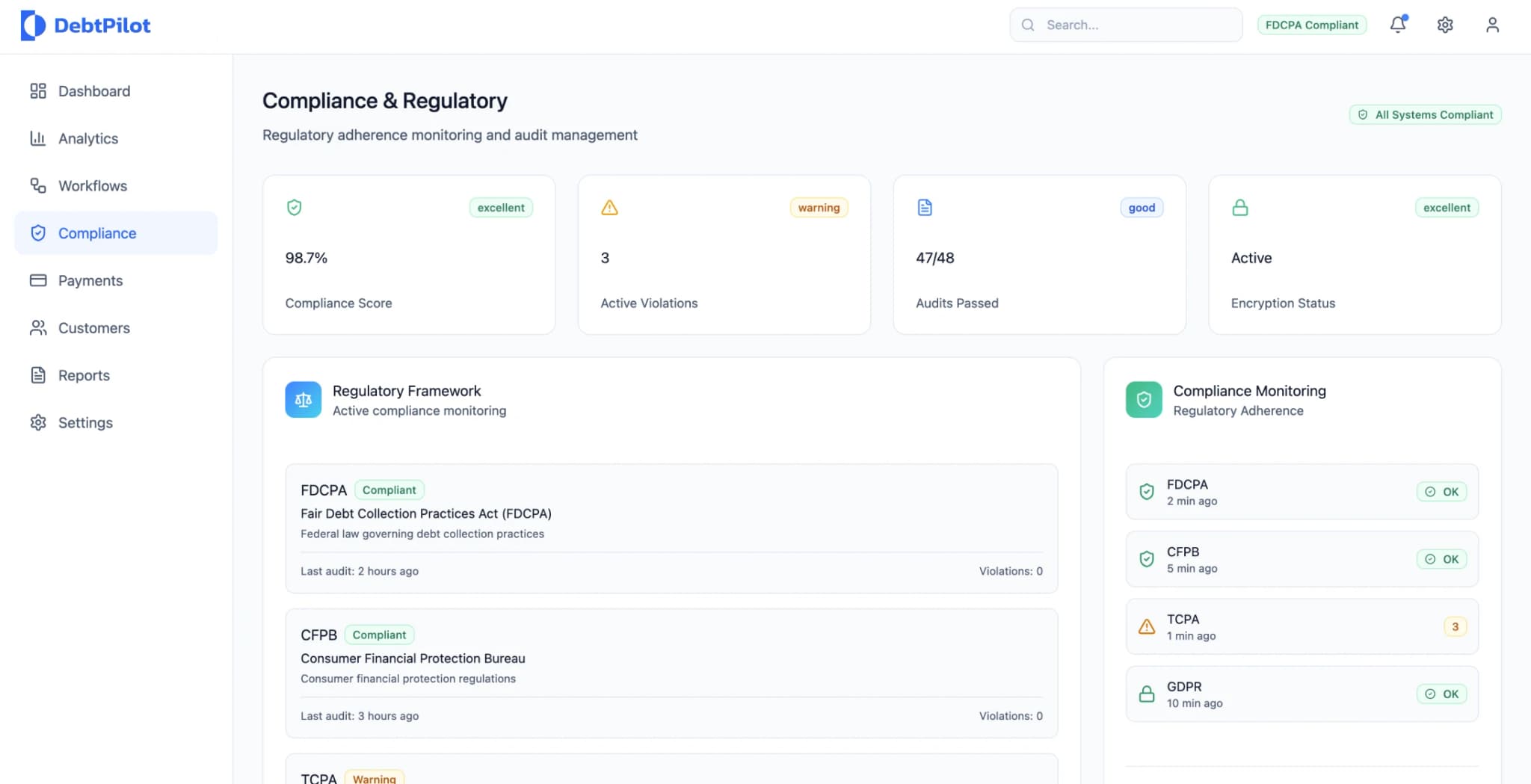Image resolution: width=1531 pixels, height=784 pixels.
Task: Navigate to Workflows page
Action: tap(92, 185)
